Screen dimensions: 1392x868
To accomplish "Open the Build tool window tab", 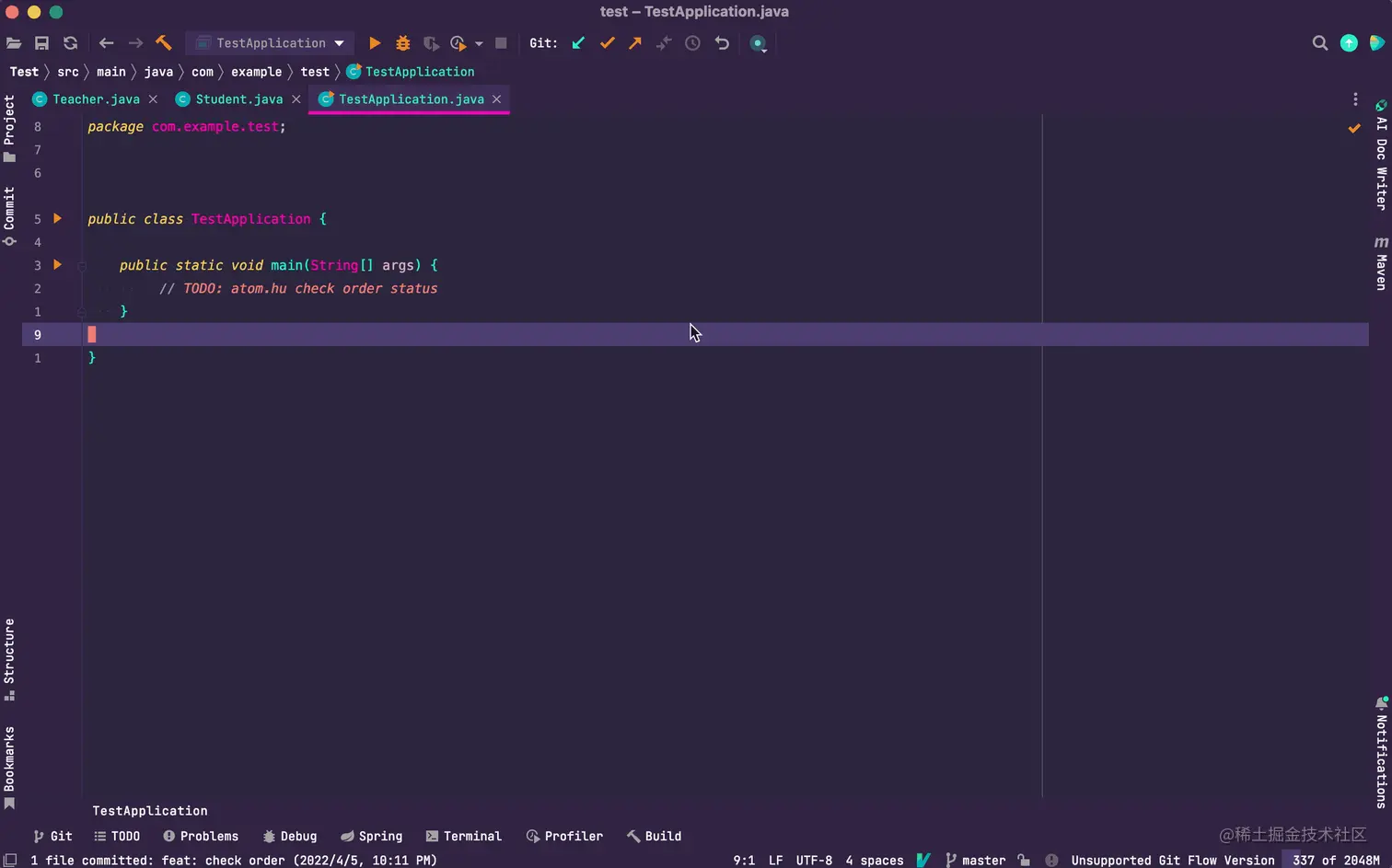I will (x=655, y=836).
